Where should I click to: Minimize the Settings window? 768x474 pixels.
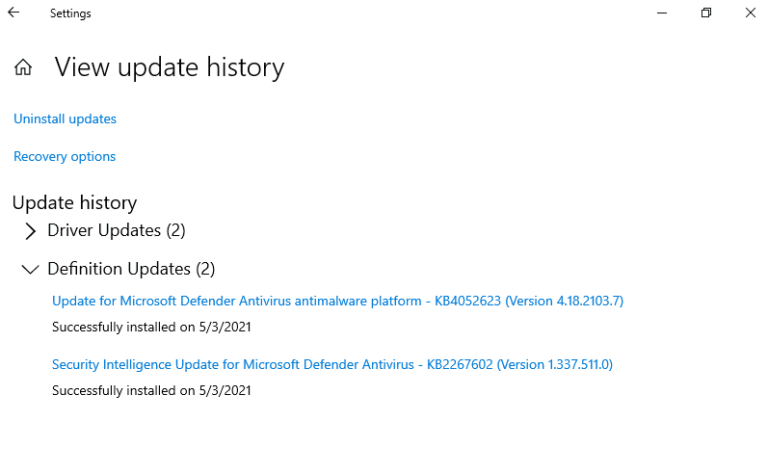click(x=662, y=13)
